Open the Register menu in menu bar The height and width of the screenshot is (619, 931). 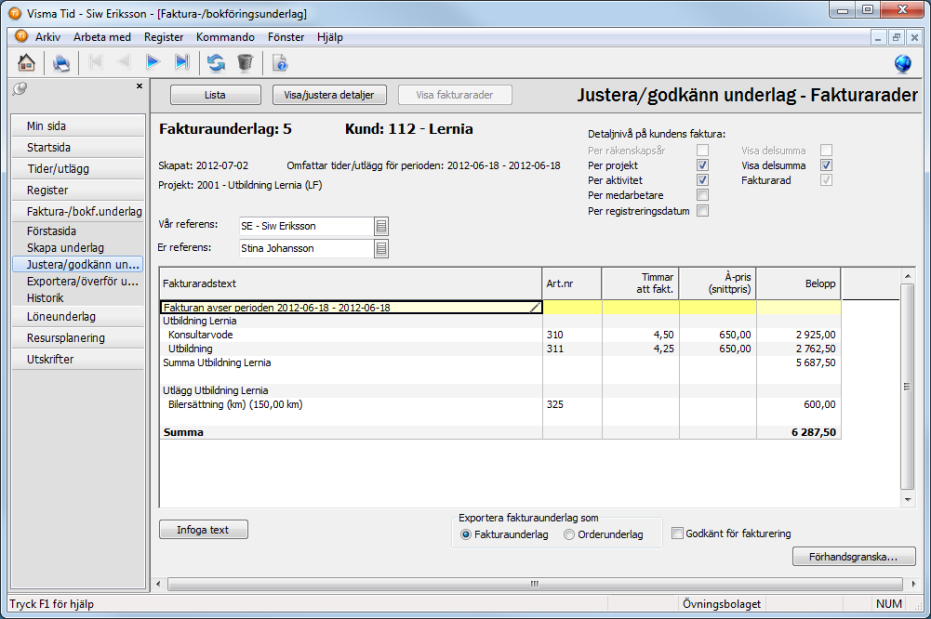[x=163, y=37]
